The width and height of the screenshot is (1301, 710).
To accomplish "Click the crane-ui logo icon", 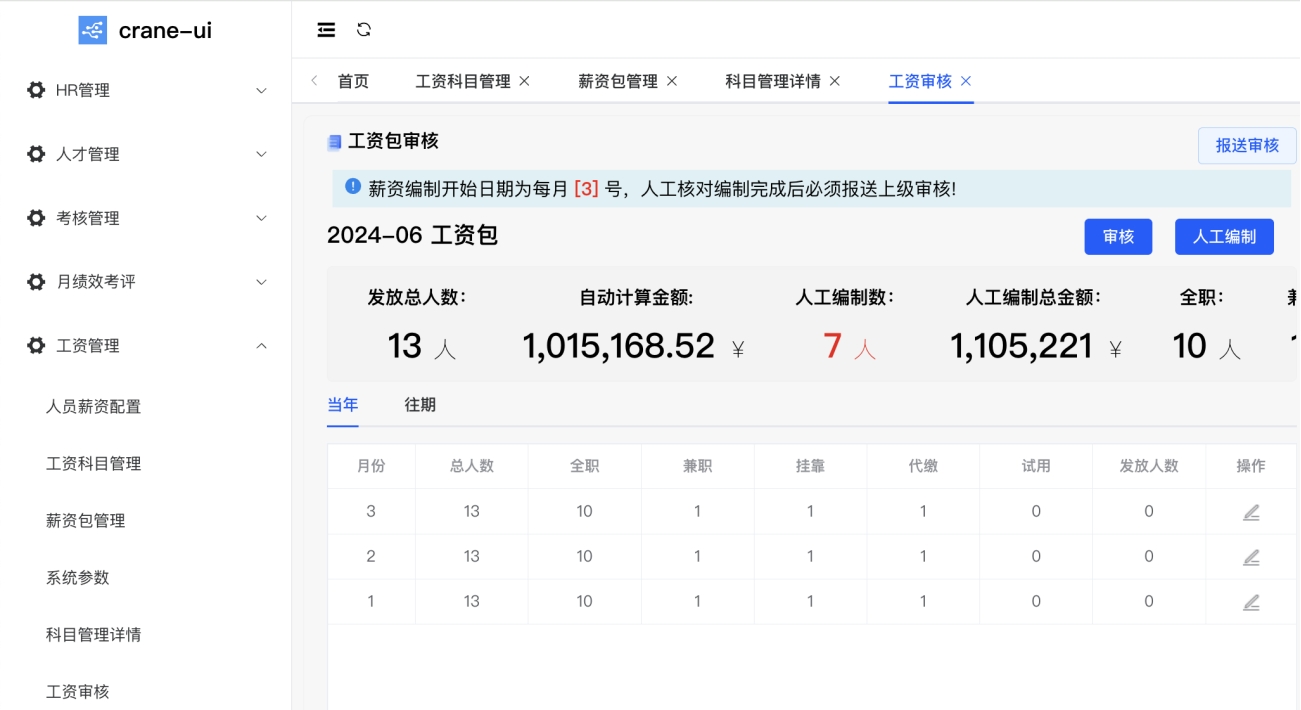I will coord(92,30).
